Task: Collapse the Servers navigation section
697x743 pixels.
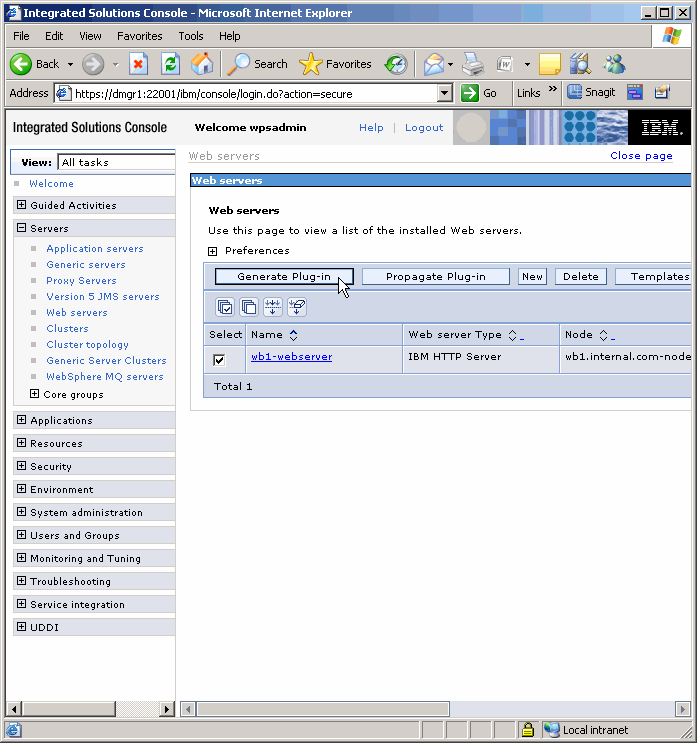Action: tap(21, 228)
